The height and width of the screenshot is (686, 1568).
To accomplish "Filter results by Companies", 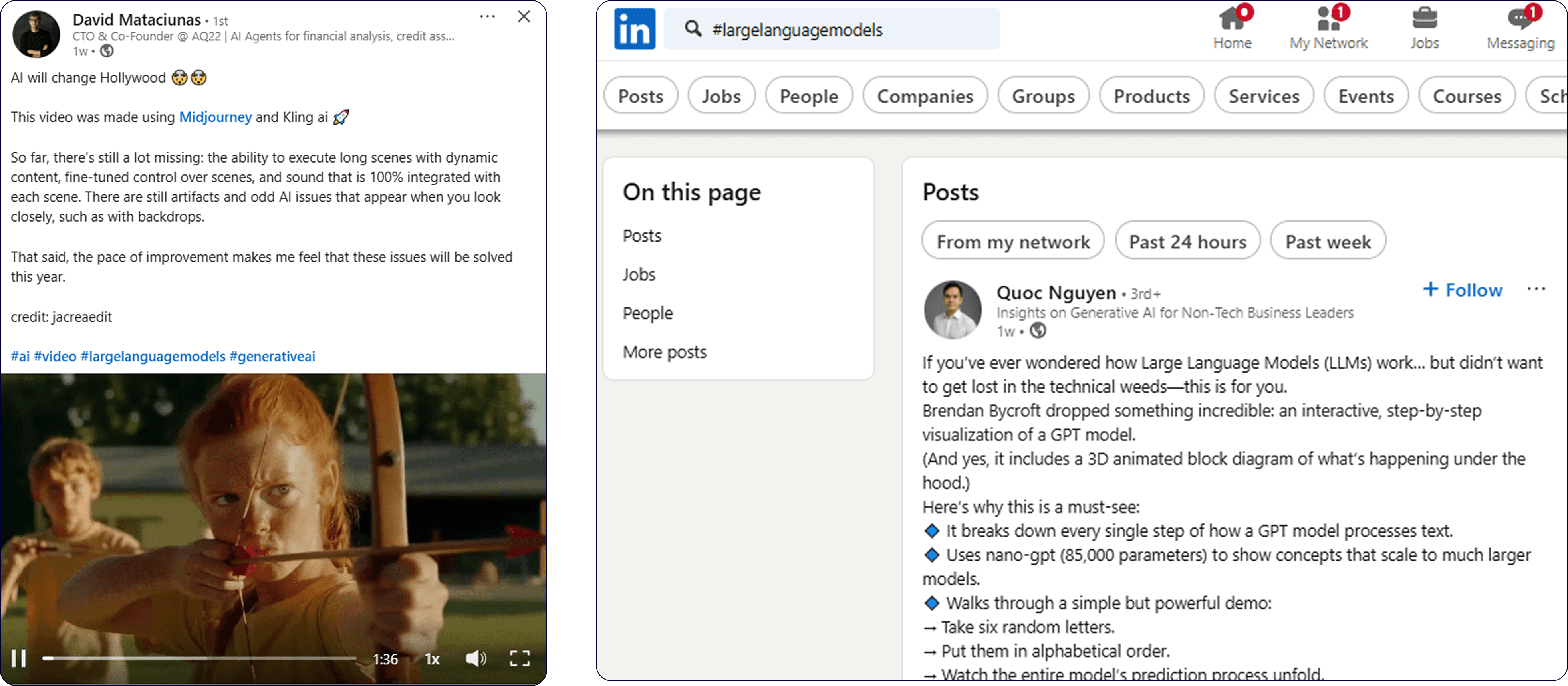I will [x=925, y=95].
